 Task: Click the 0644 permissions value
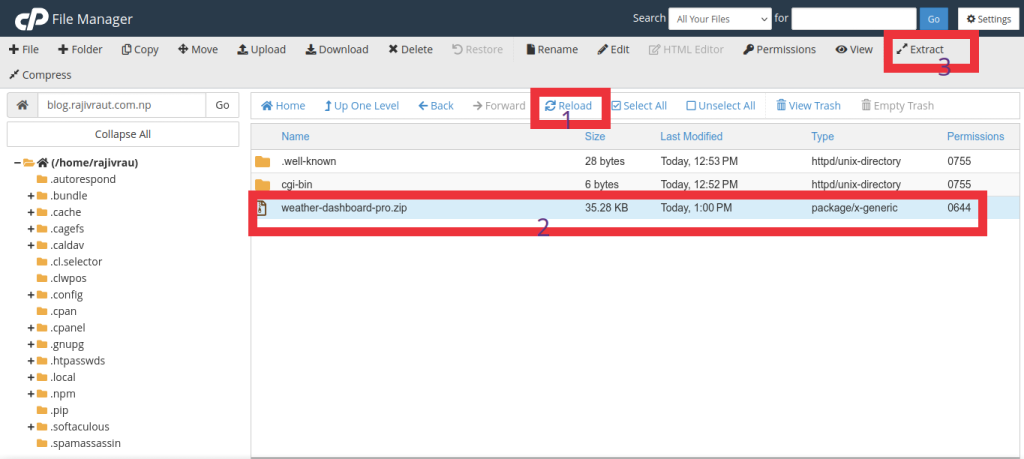959,208
